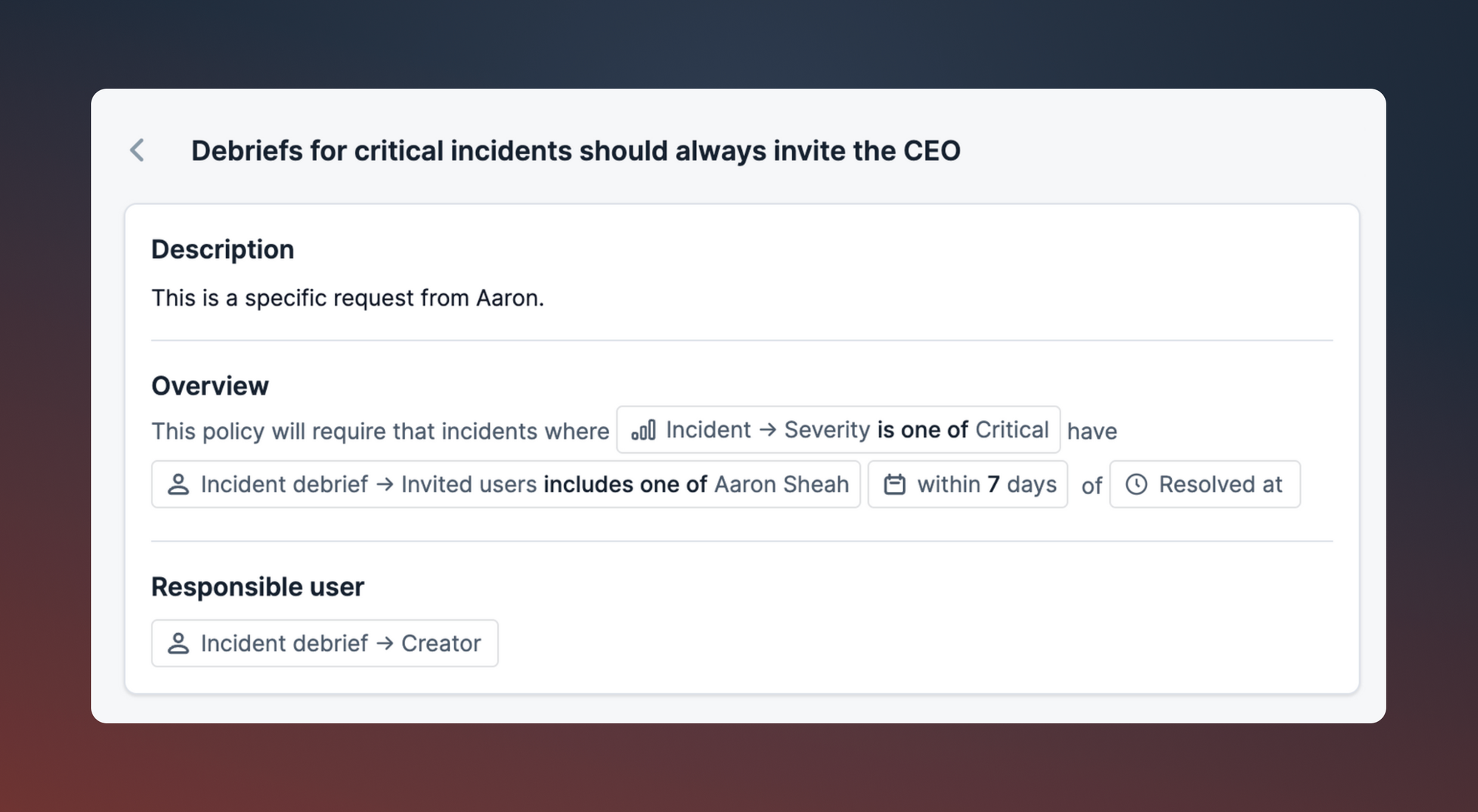Click the within 7 days chip
1478x812 pixels.
tap(967, 485)
